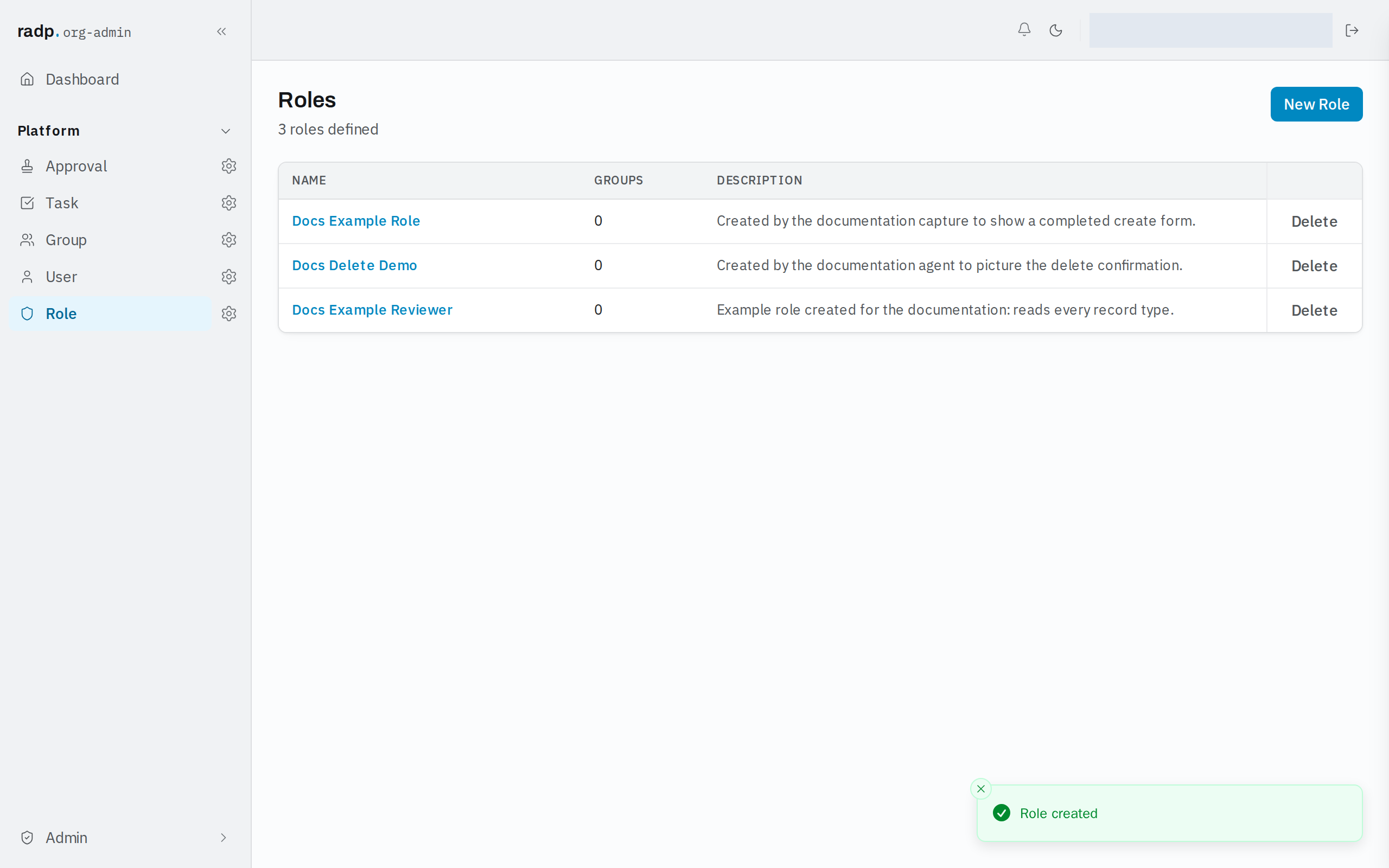Screen dimensions: 1389x868
Task: Delete the Docs Example Reviewer row
Action: coord(1314,310)
